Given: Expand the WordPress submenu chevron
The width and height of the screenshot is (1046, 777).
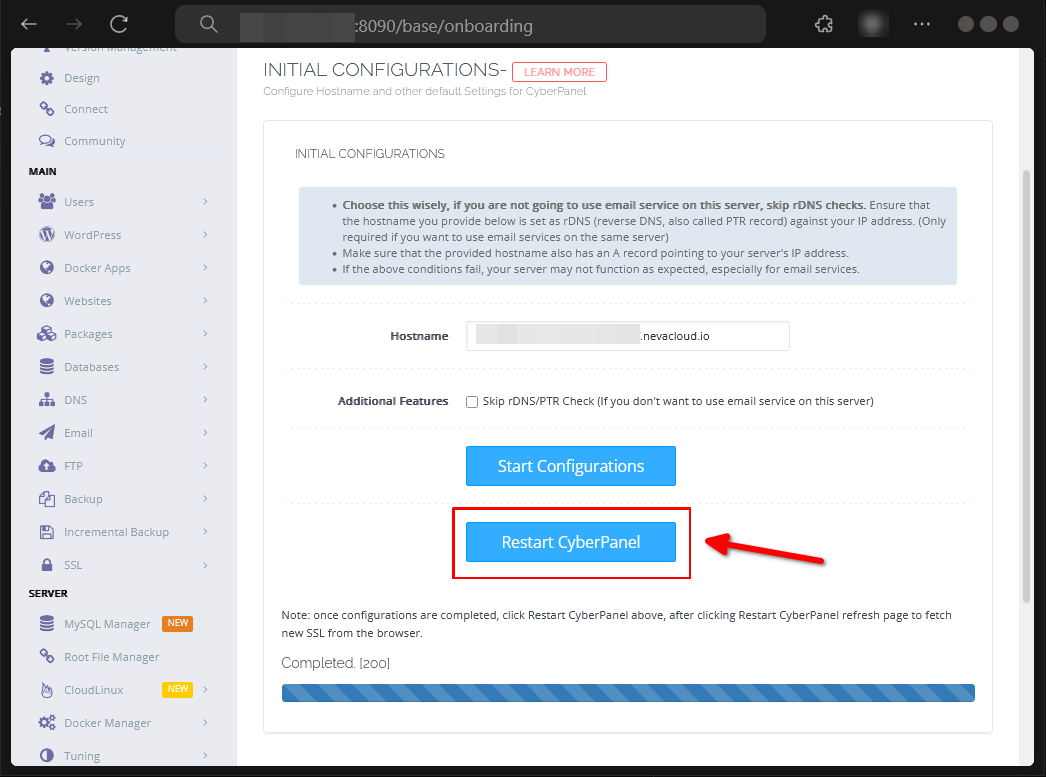Looking at the screenshot, I should (205, 235).
